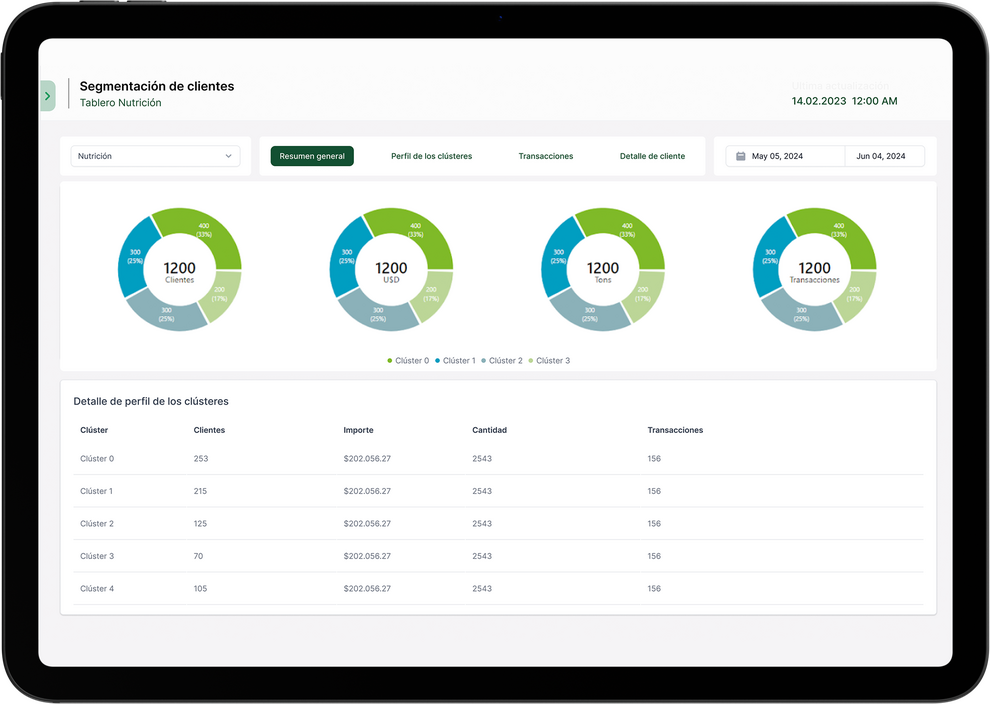Select the Clúster 4 table row
This screenshot has height=704, width=990.
97,589
